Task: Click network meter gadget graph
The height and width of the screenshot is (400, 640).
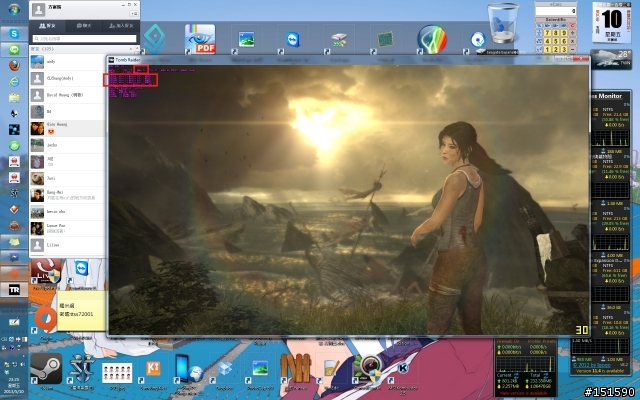Action: [x=525, y=363]
